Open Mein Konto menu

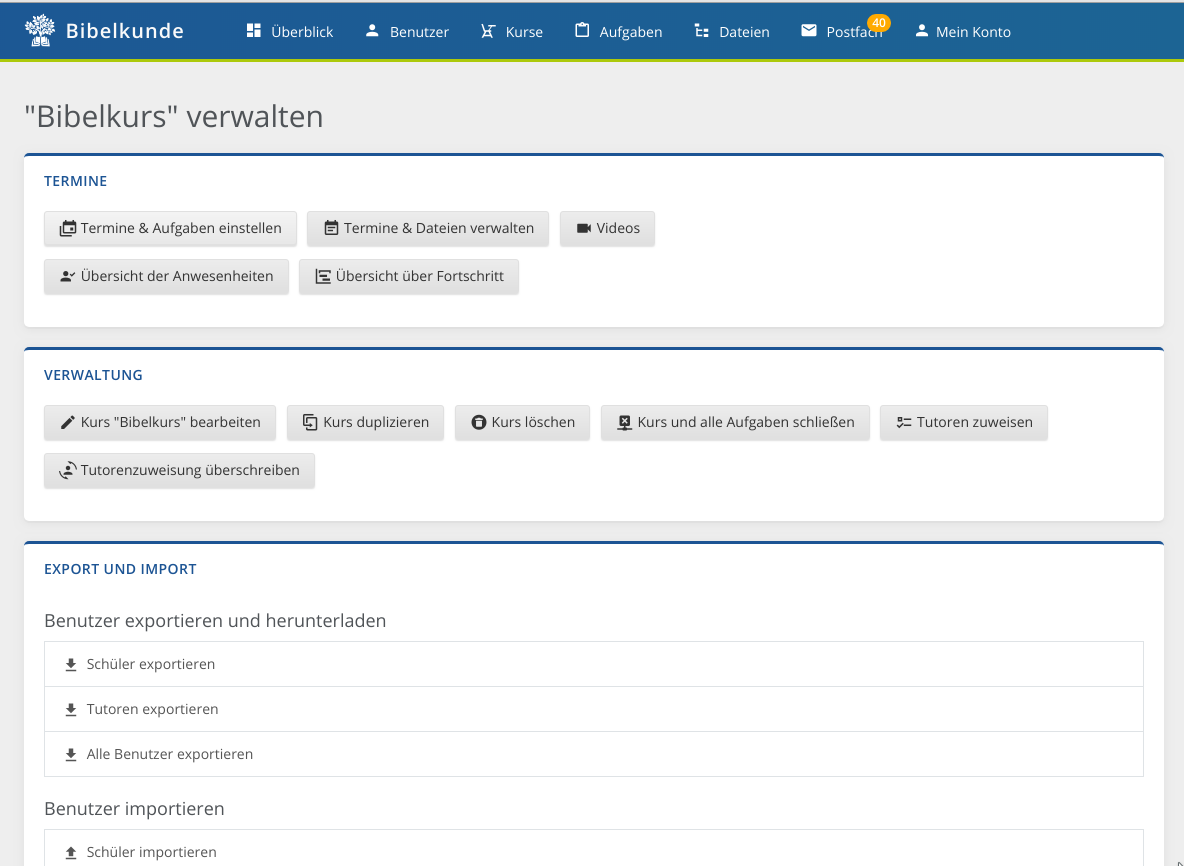coord(963,32)
